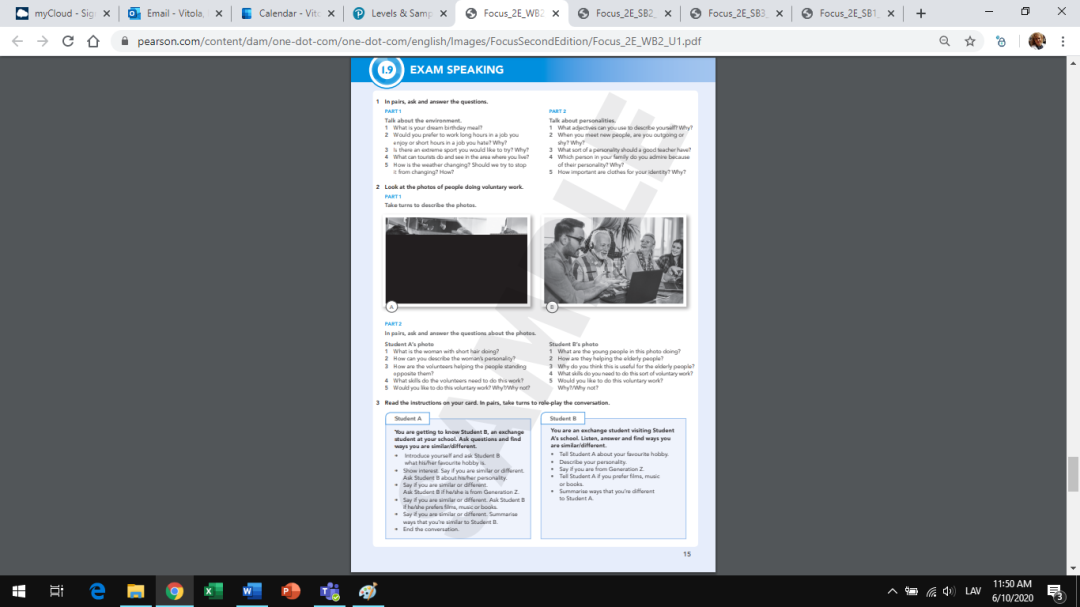Switch to the myCloud tab
Image resolution: width=1080 pixels, height=607 pixels.
click(x=62, y=13)
